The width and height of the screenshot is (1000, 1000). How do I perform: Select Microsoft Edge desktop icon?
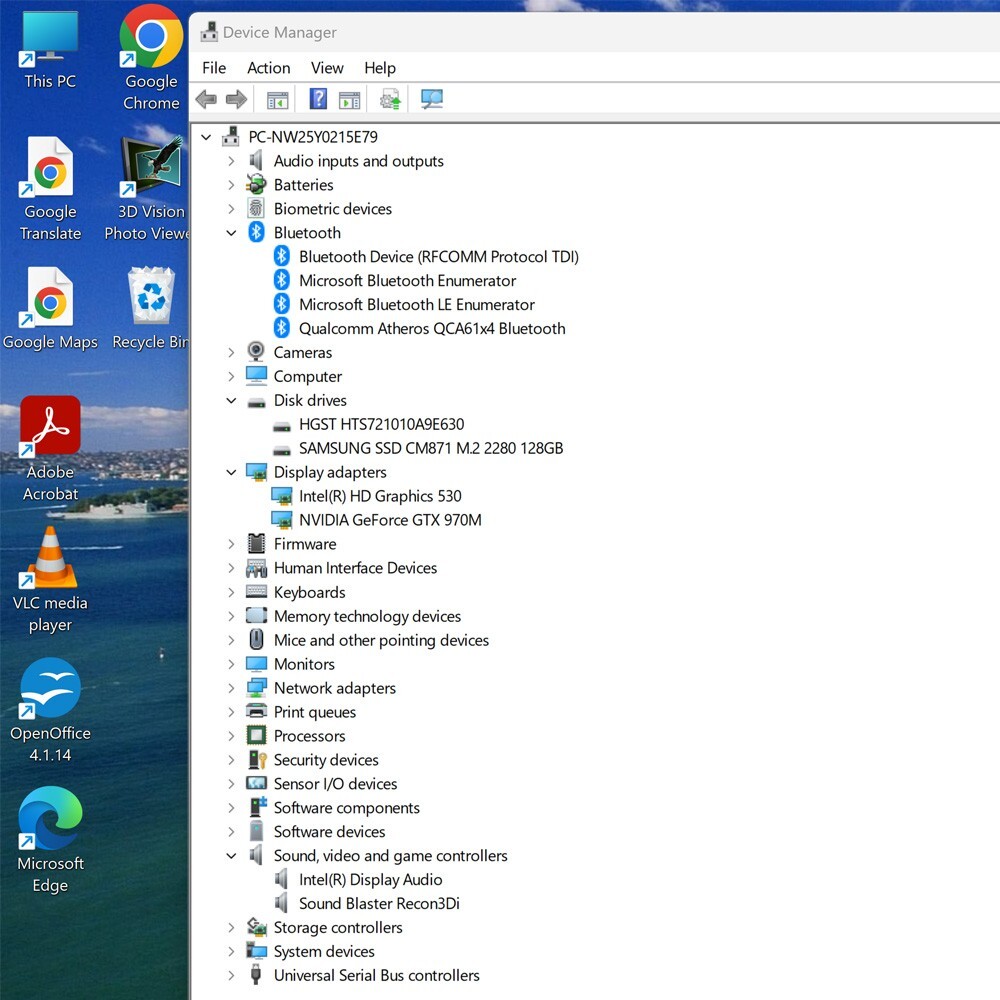pyautogui.click(x=50, y=841)
